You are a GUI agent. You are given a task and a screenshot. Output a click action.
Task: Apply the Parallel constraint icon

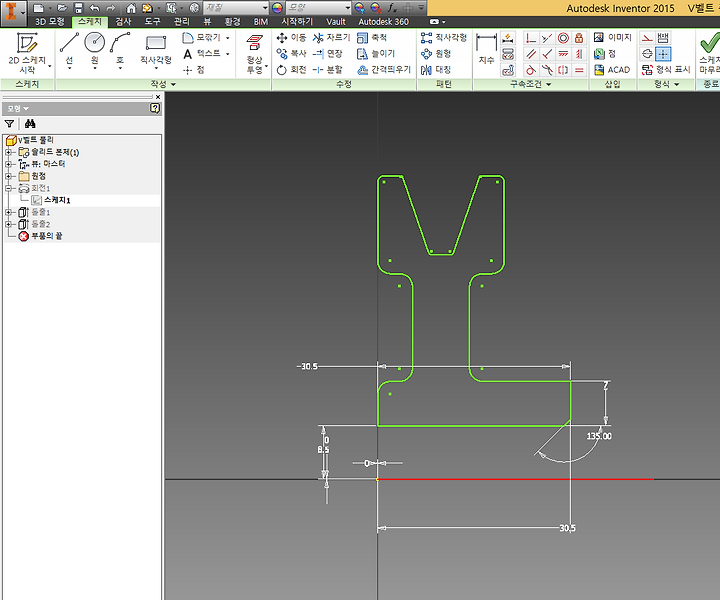coord(531,54)
